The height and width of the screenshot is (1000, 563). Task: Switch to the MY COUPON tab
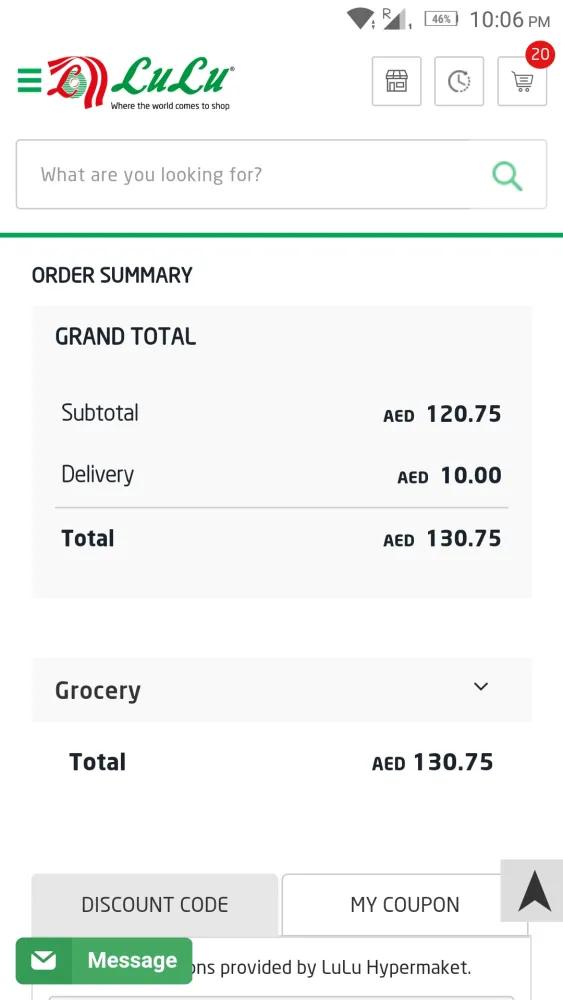[405, 904]
